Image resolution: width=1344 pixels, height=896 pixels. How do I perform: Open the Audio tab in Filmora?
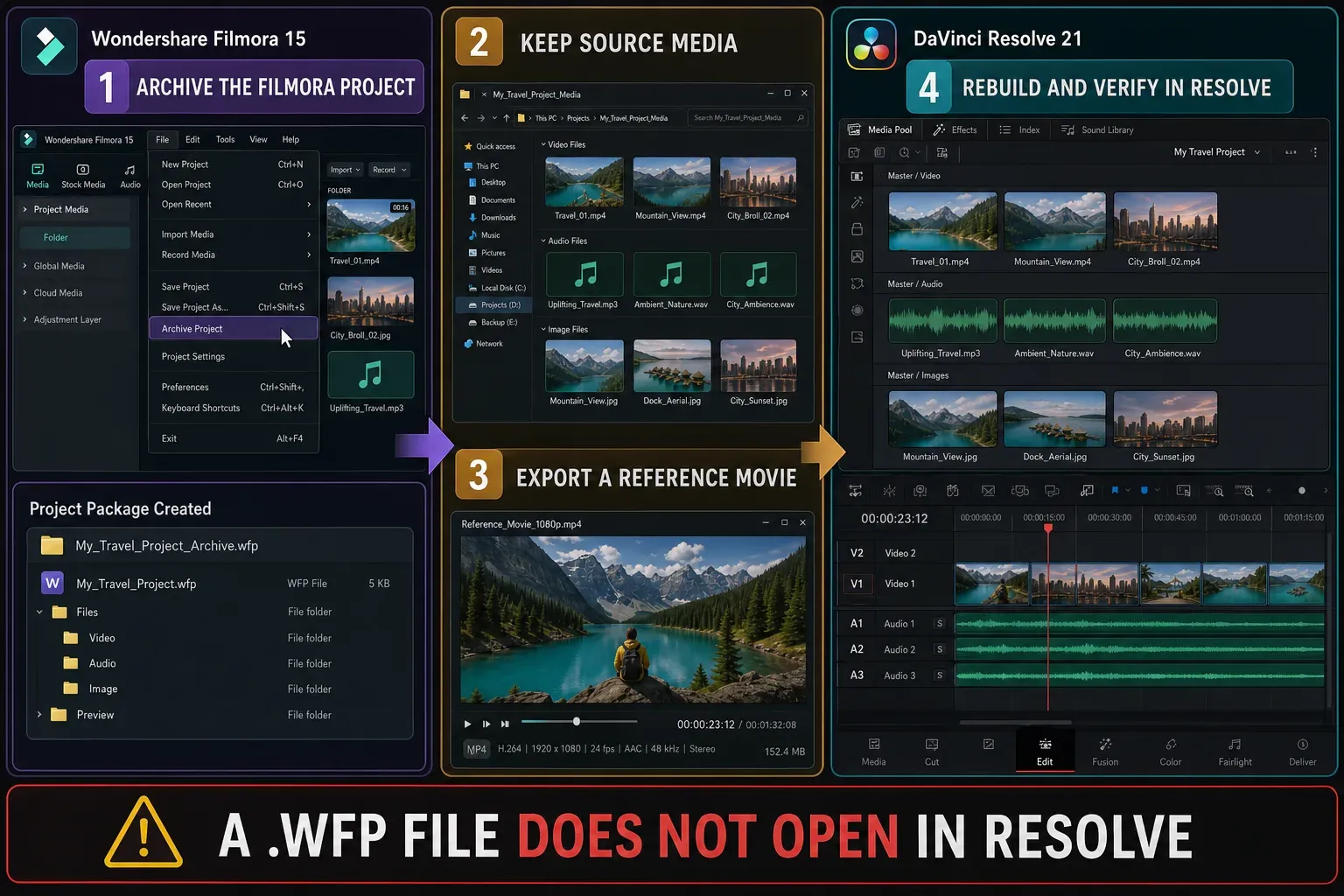[x=130, y=176]
